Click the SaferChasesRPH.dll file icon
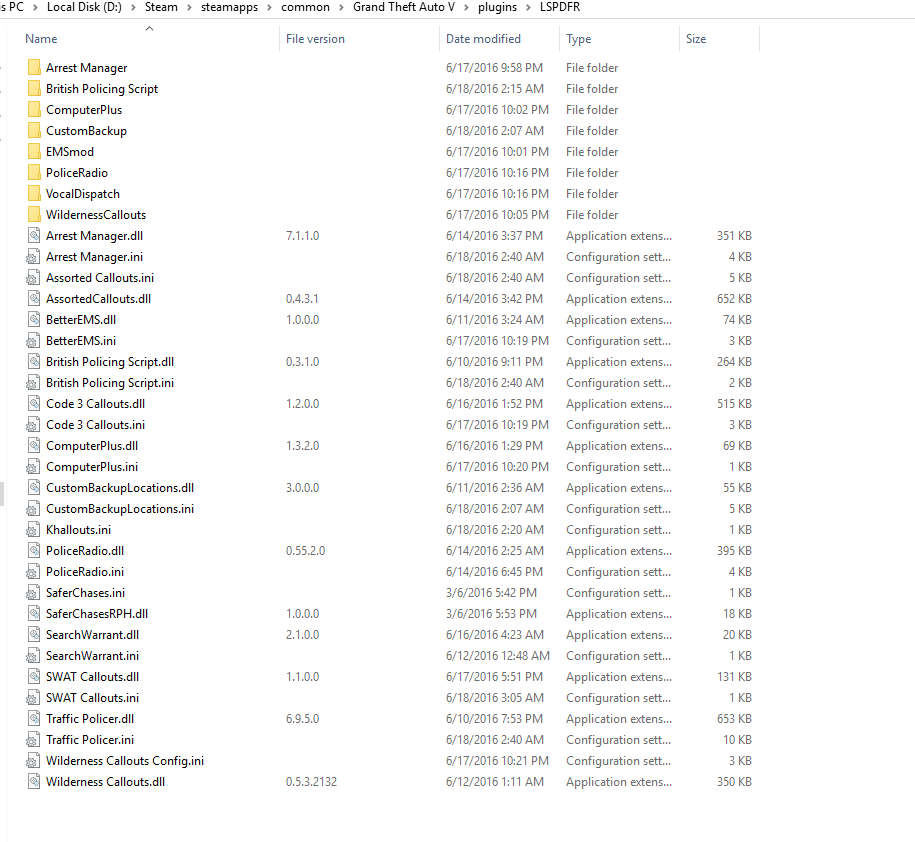The height and width of the screenshot is (842, 915). [x=34, y=614]
